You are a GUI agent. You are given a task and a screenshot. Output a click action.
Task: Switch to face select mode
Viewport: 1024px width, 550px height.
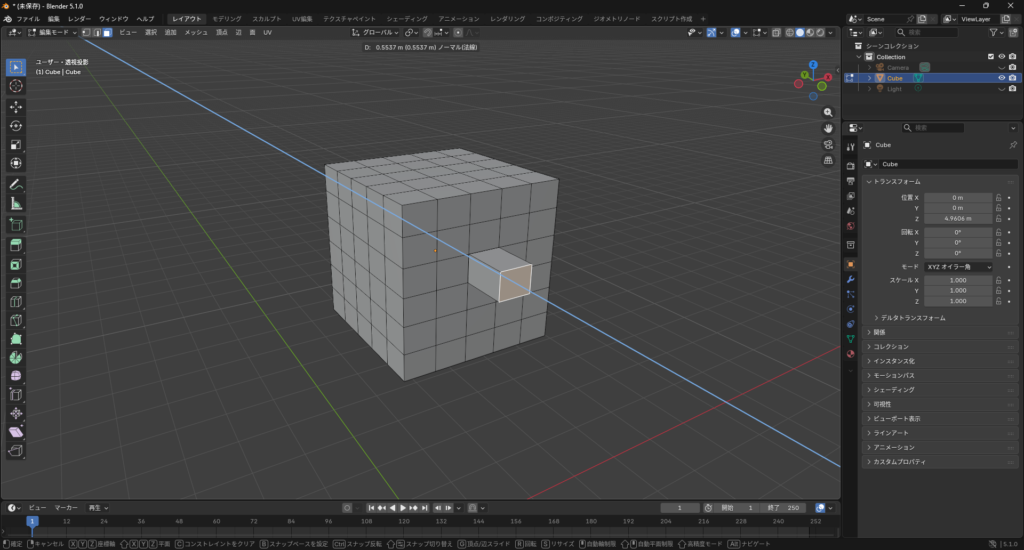click(x=107, y=32)
